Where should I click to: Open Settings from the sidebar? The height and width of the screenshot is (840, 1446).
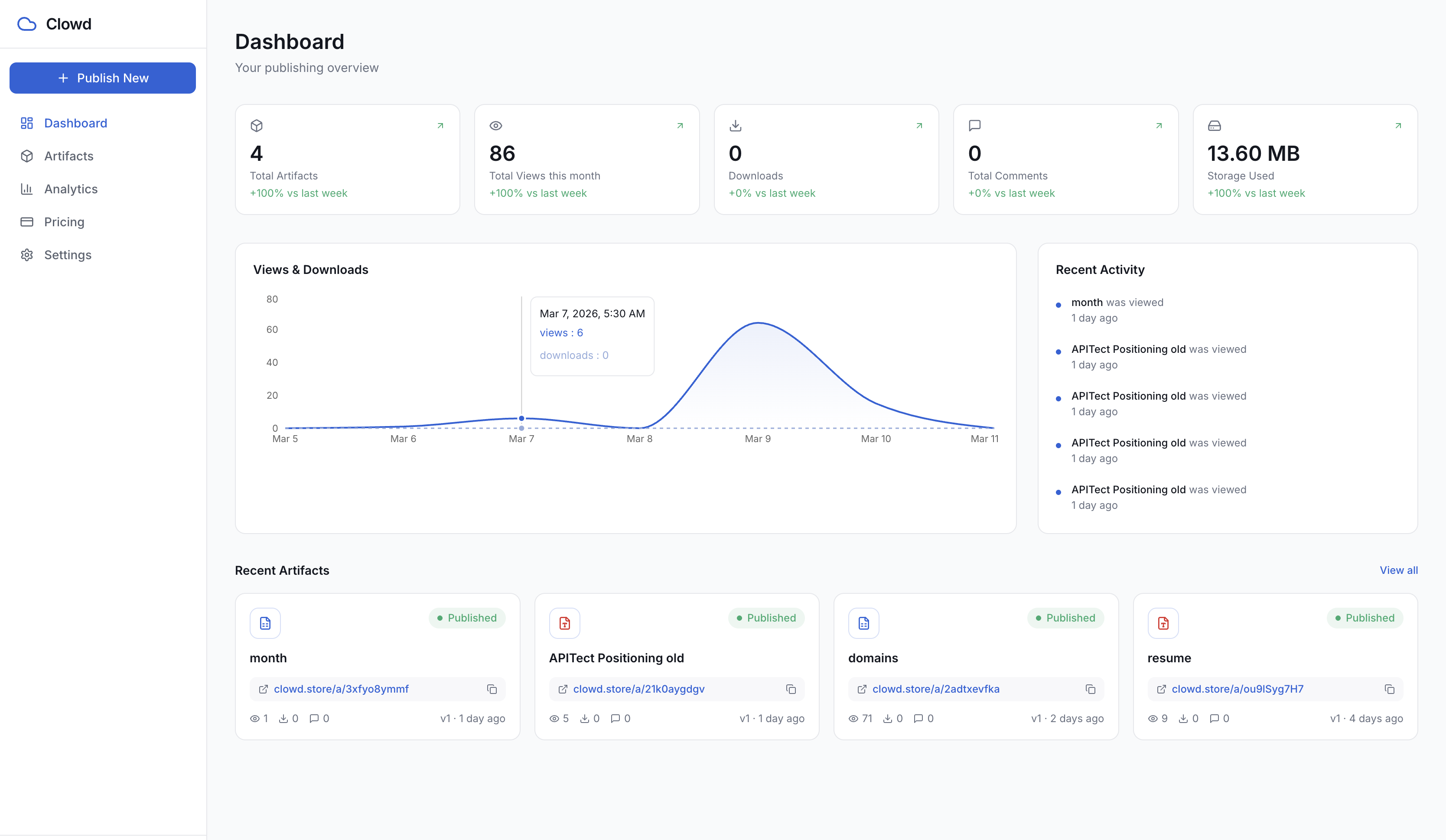(x=68, y=254)
